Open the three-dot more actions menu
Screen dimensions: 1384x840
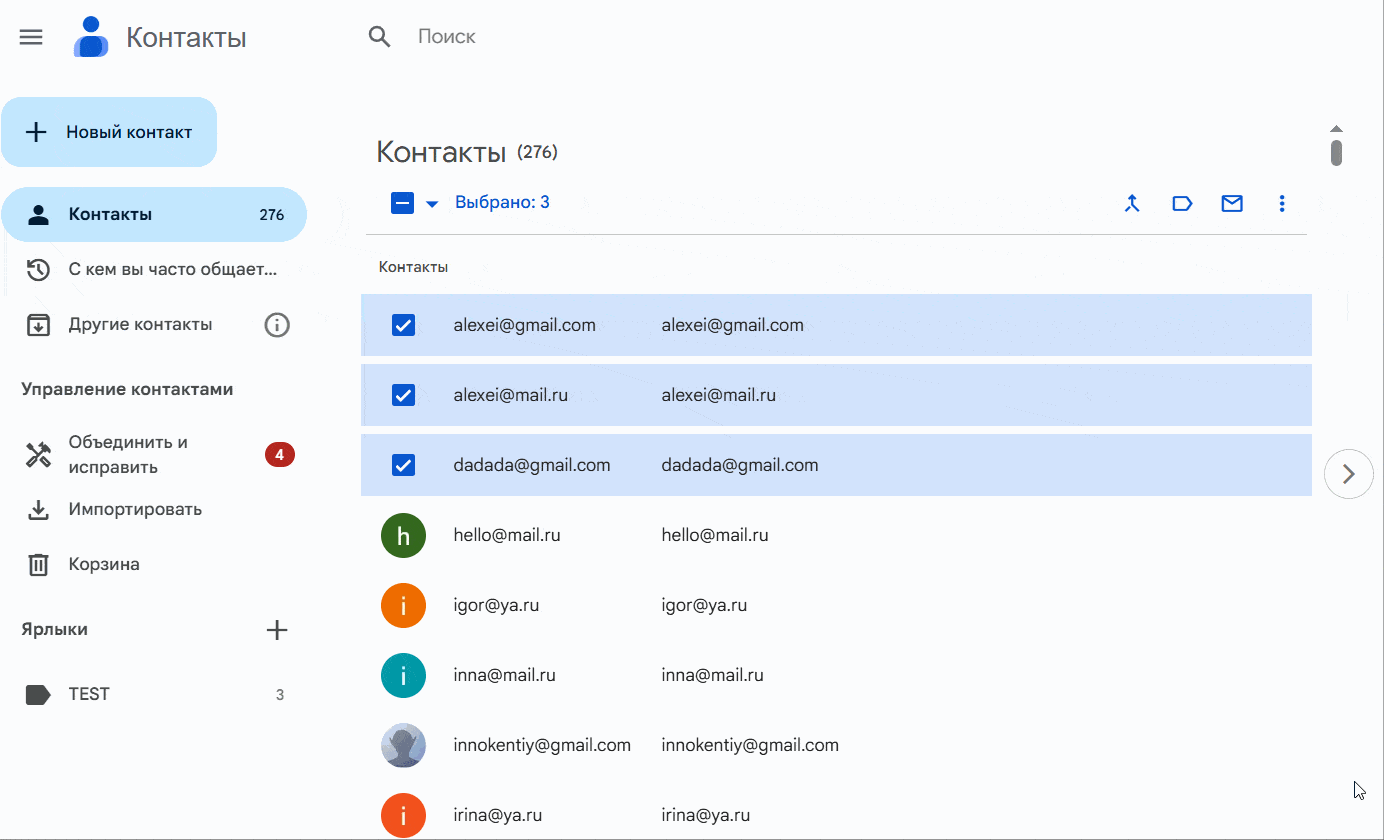coord(1282,203)
